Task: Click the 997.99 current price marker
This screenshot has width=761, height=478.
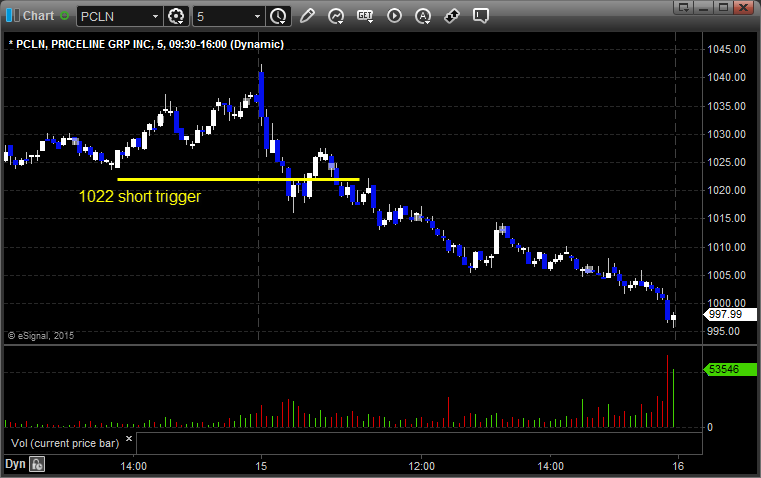Action: pyautogui.click(x=729, y=314)
